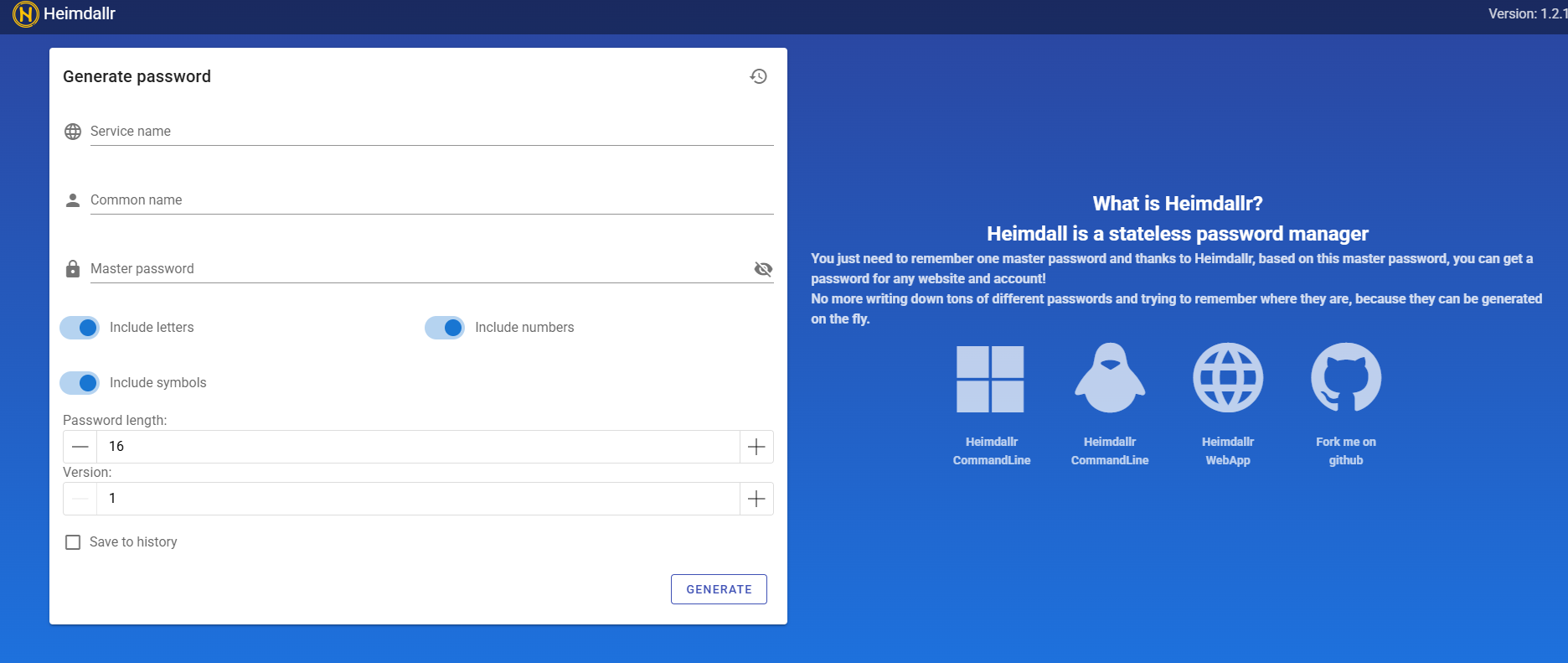Click the Save to history label
Viewport: 1568px width, 663px height.
click(133, 542)
